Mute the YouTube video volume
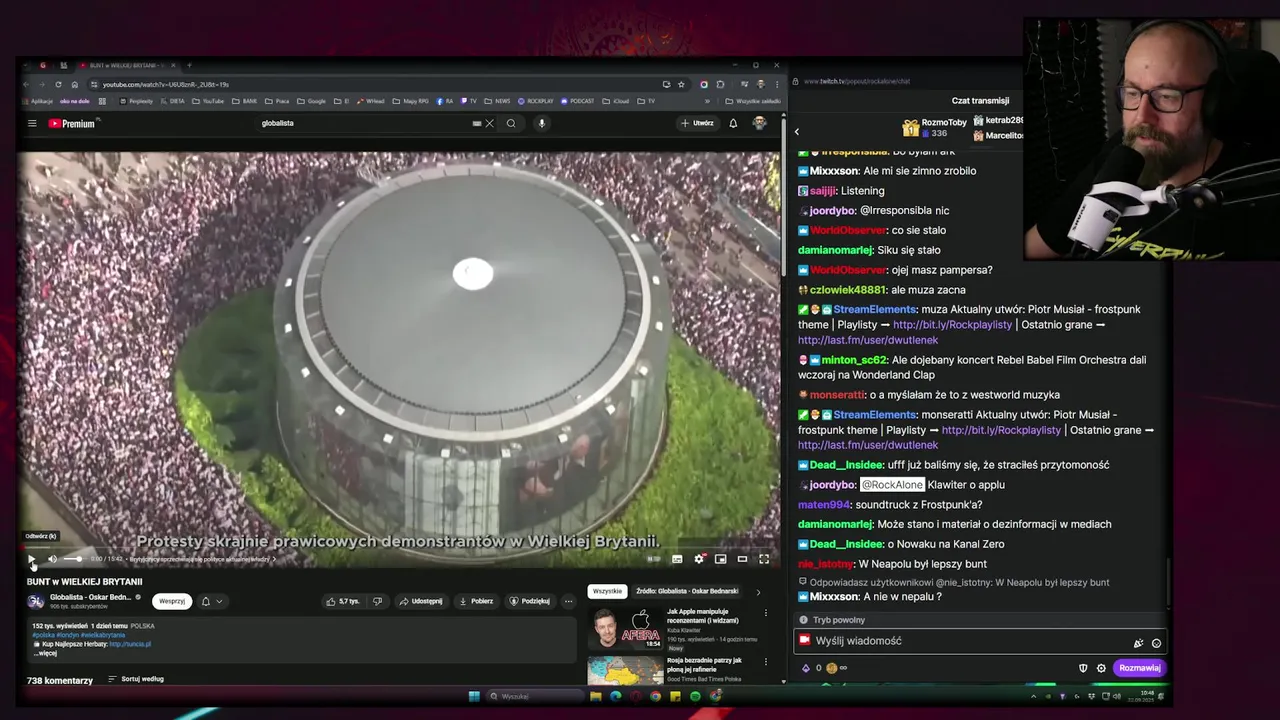 (x=52, y=559)
